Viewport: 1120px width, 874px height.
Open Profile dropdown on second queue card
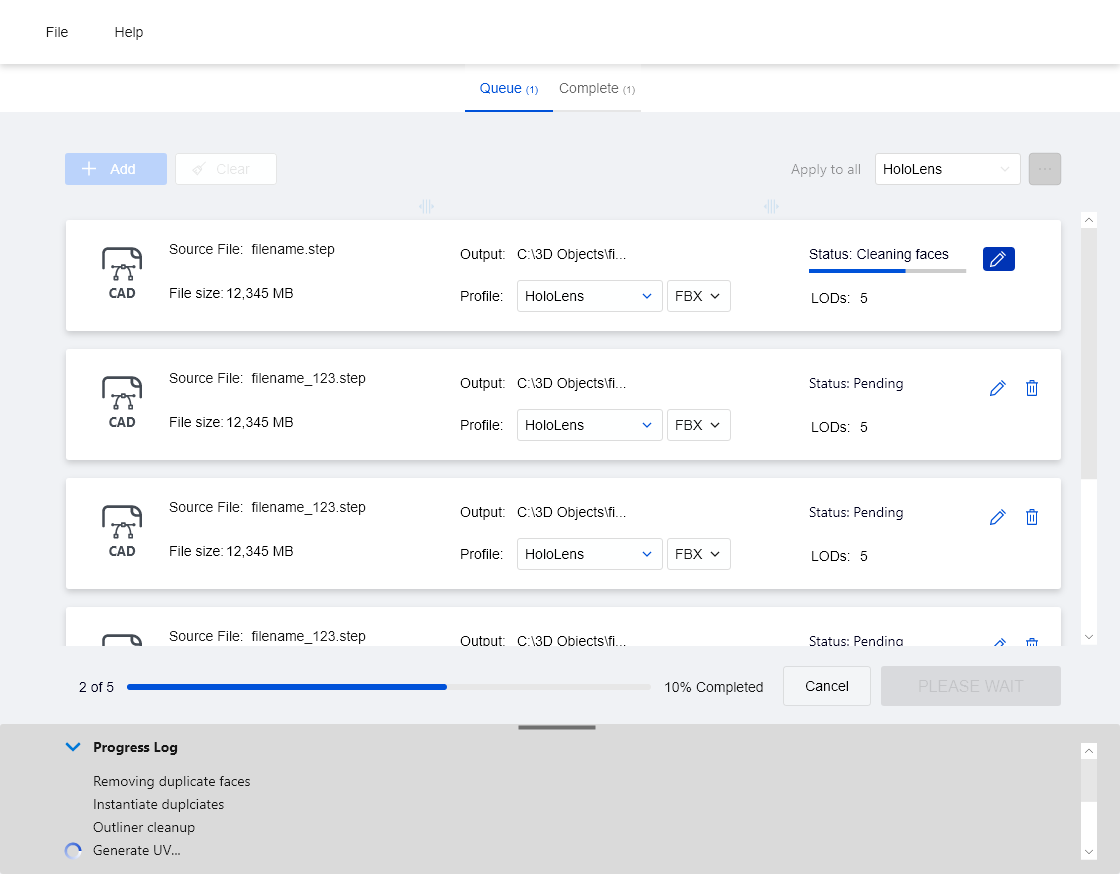pyautogui.click(x=589, y=425)
